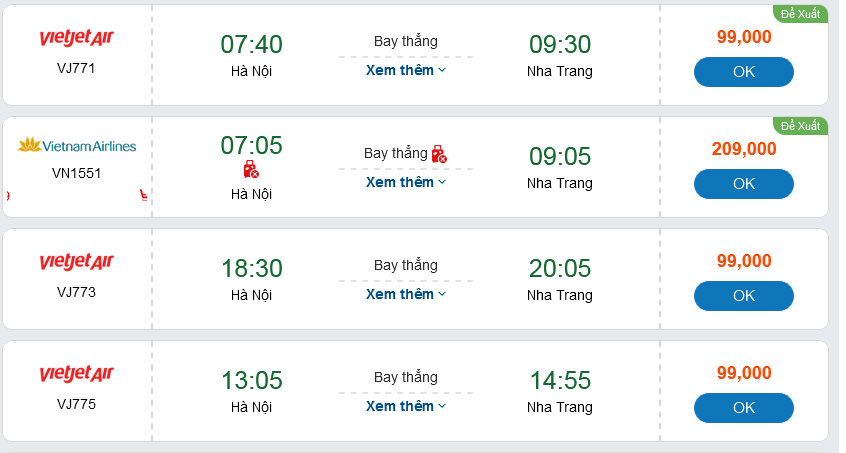This screenshot has height=453, width=846.
Task: Click the 07:40 departure time
Action: (x=251, y=45)
